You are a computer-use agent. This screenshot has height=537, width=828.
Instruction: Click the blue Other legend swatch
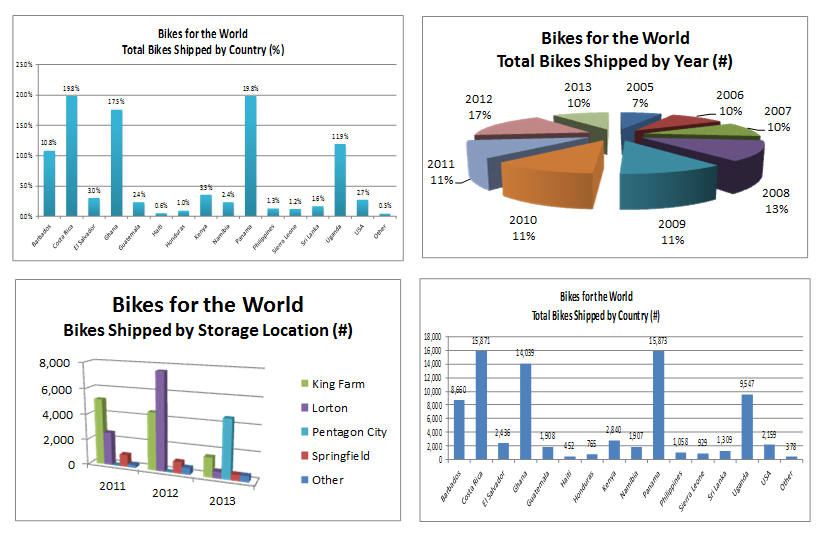(305, 480)
